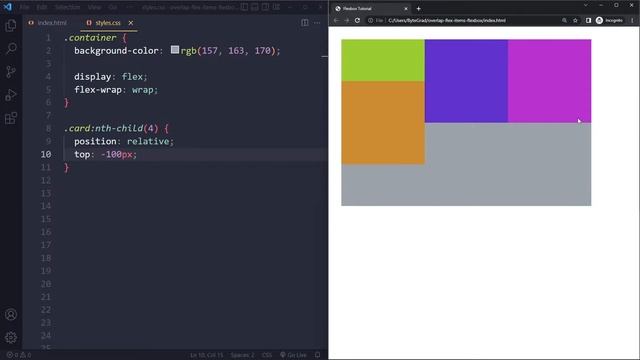Open the Run and Debug view

point(11,95)
